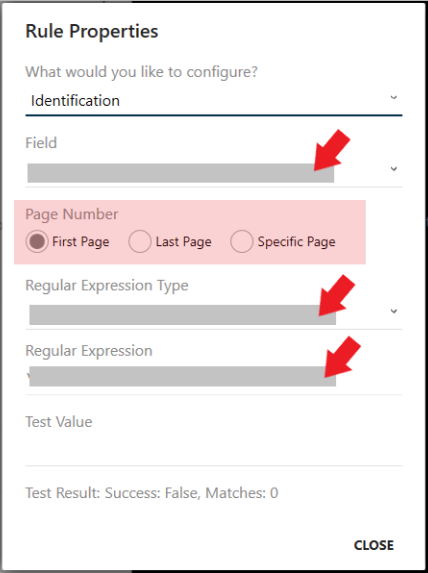
Task: Click the chevron arrow beside Identification
Action: [x=394, y=97]
